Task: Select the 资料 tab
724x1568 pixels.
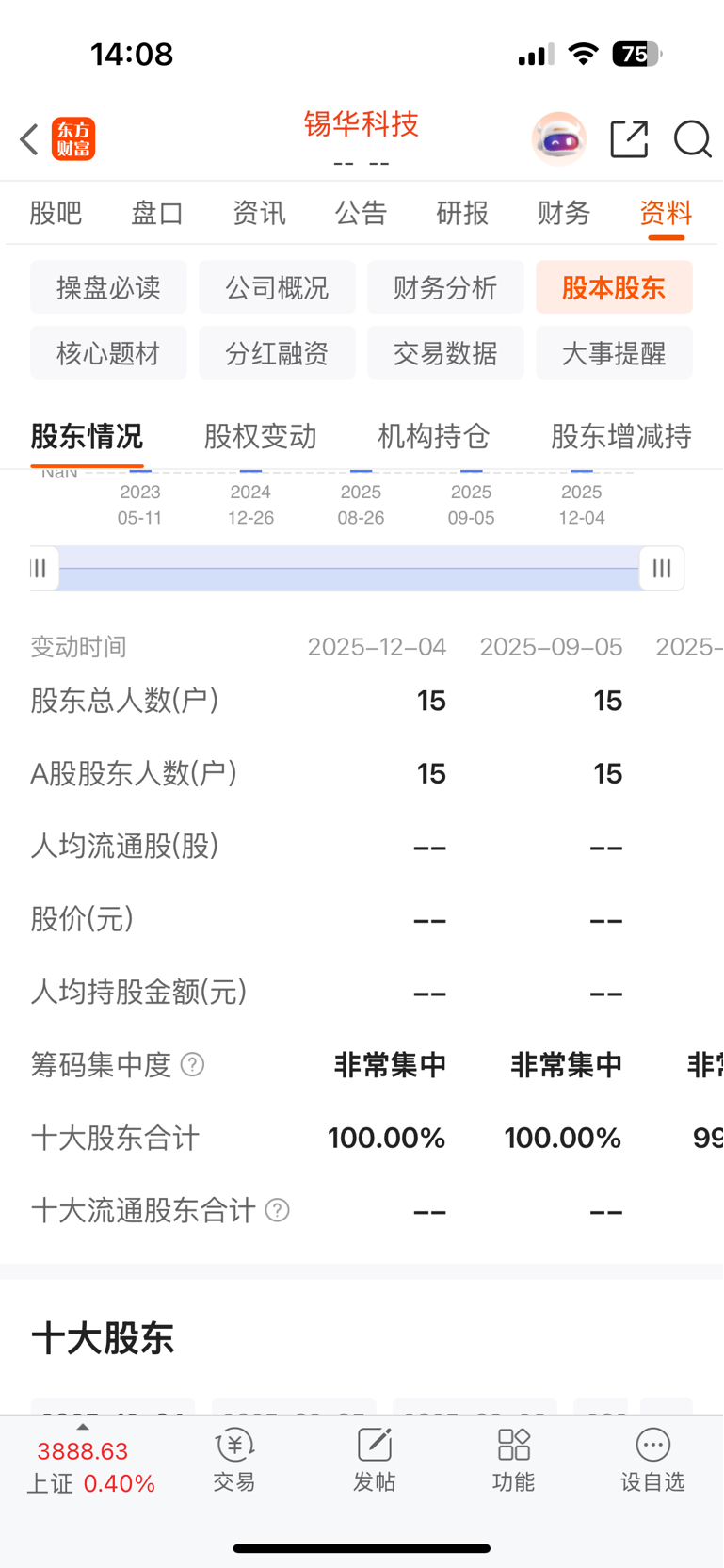Action: [x=666, y=213]
